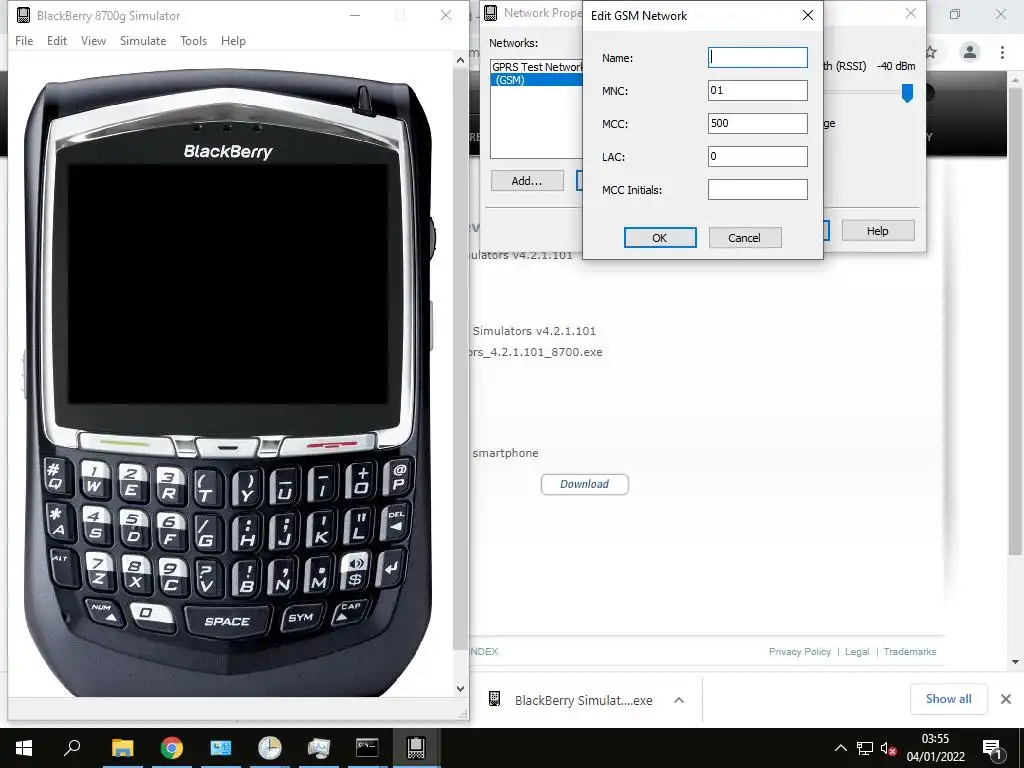Screen dimensions: 1024x768
Task: Click the MCC field showing 500
Action: (x=758, y=123)
